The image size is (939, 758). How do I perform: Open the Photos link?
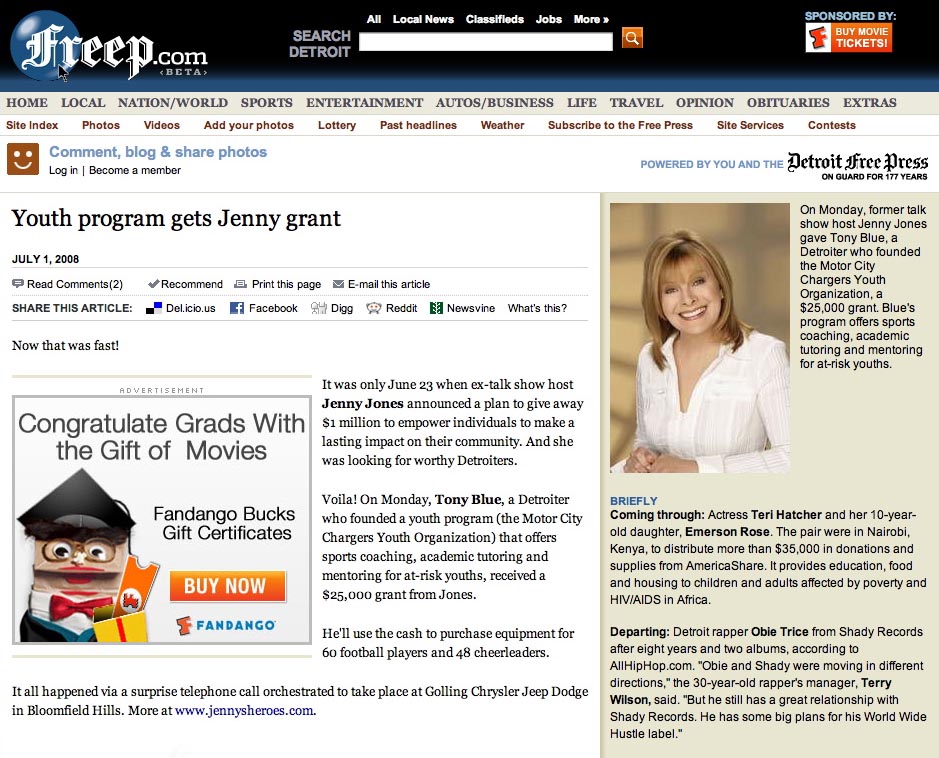[x=101, y=125]
